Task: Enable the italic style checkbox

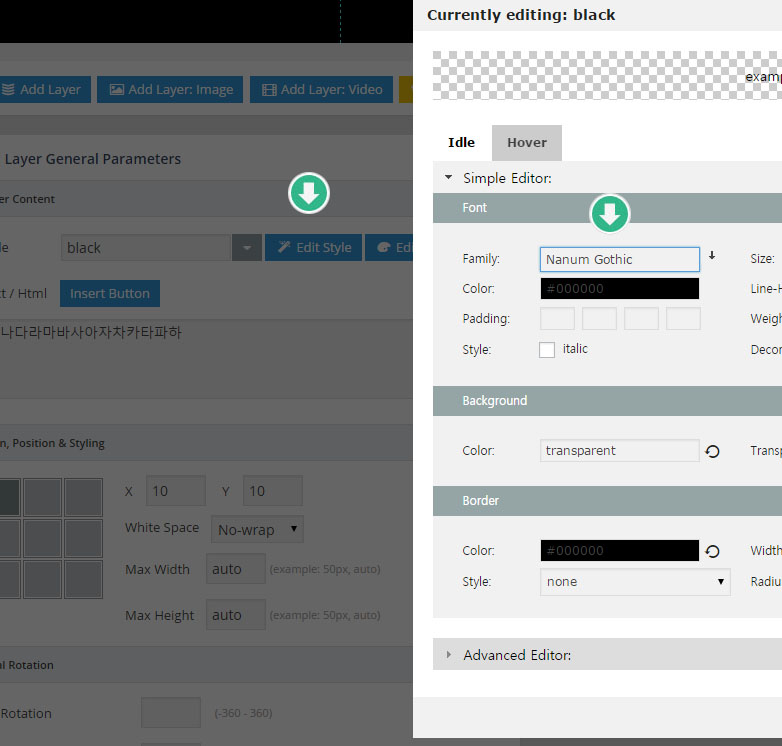Action: point(547,350)
